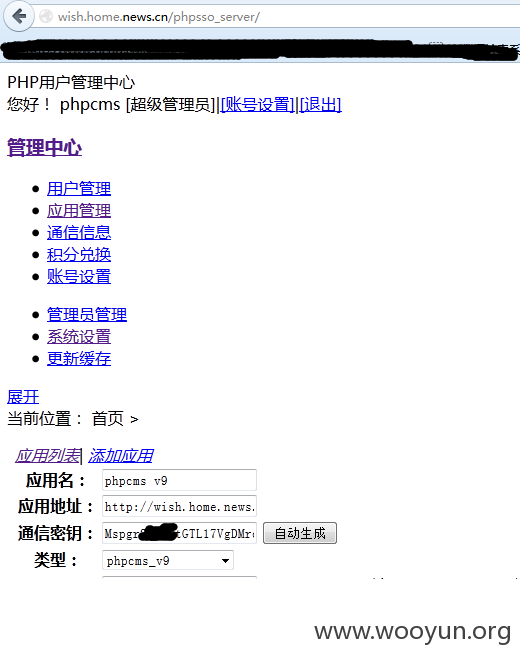Screen dimensions: 520x660
Task: Open the 账号设置 link in header greeting
Action: pyautogui.click(x=257, y=104)
